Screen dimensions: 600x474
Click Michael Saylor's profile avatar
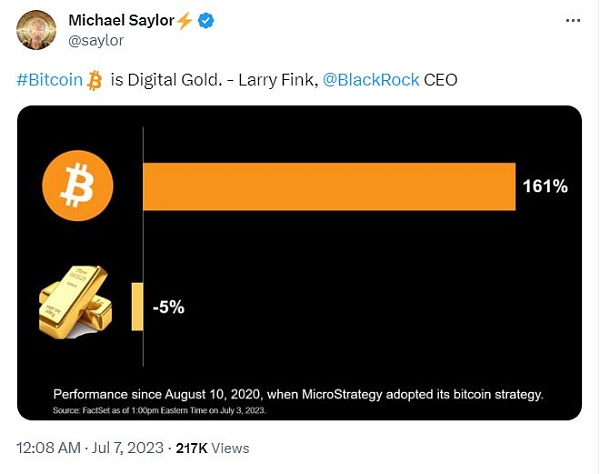pos(37,30)
